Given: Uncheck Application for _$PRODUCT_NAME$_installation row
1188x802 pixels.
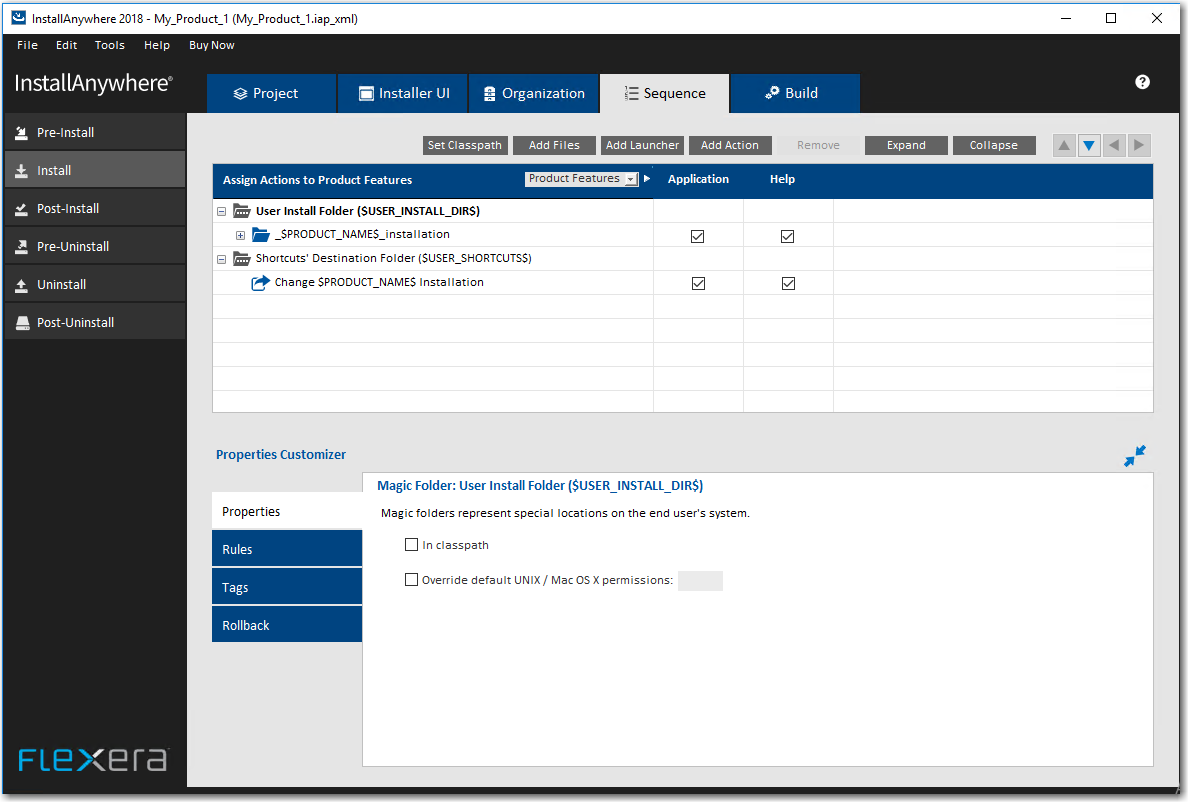Looking at the screenshot, I should coord(698,236).
